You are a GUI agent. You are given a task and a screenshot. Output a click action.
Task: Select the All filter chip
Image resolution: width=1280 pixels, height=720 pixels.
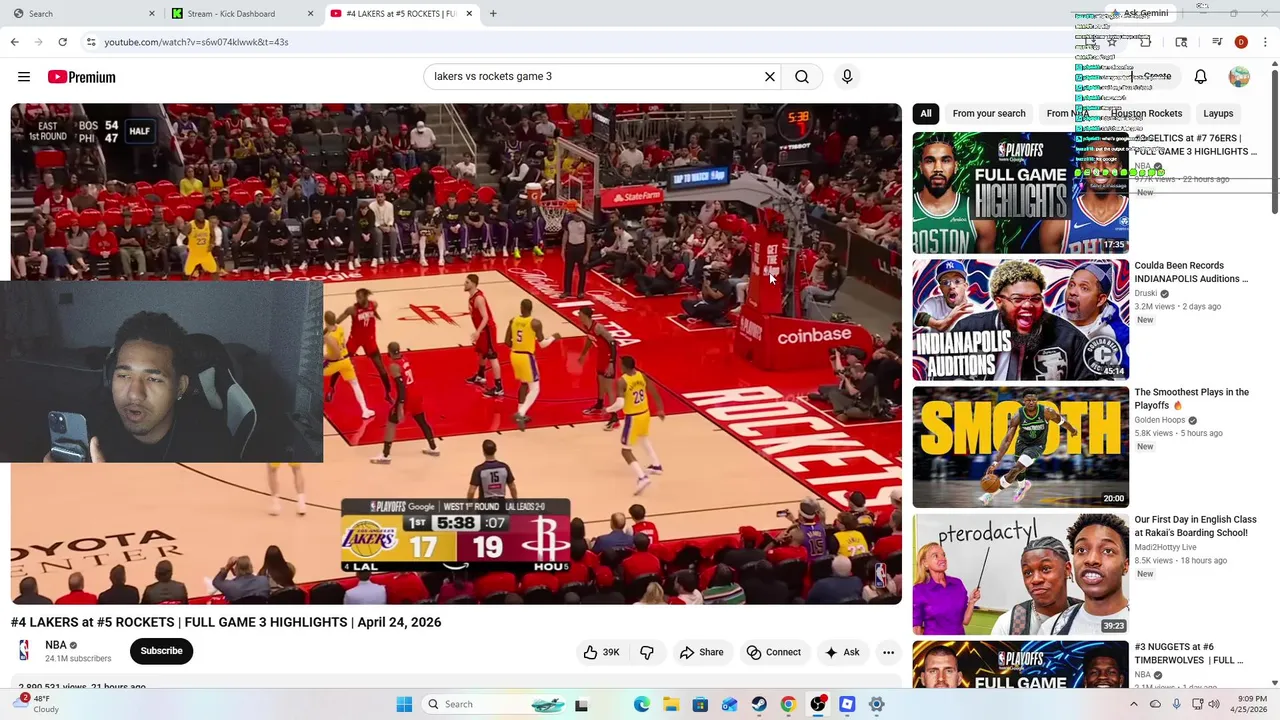click(x=926, y=113)
